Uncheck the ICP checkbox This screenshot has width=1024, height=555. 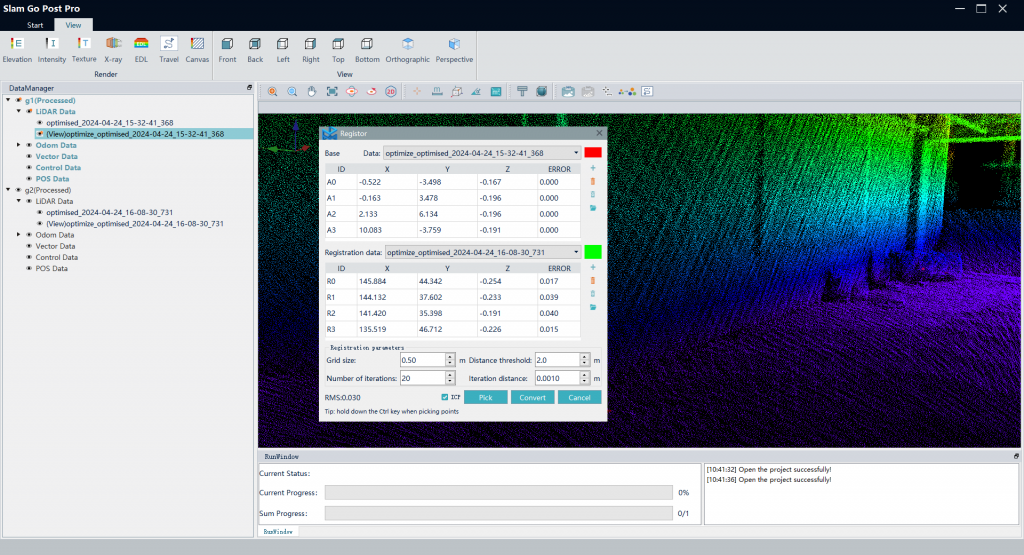point(445,397)
